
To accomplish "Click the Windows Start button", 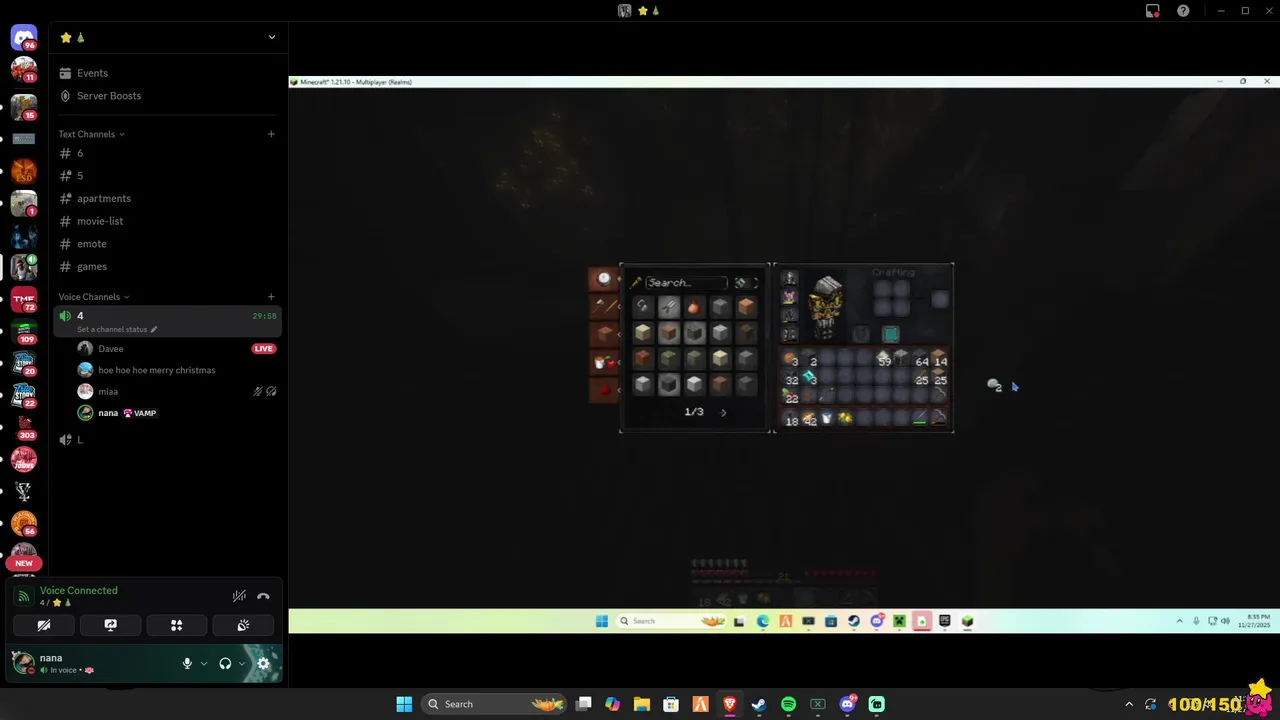I will click(x=404, y=704).
